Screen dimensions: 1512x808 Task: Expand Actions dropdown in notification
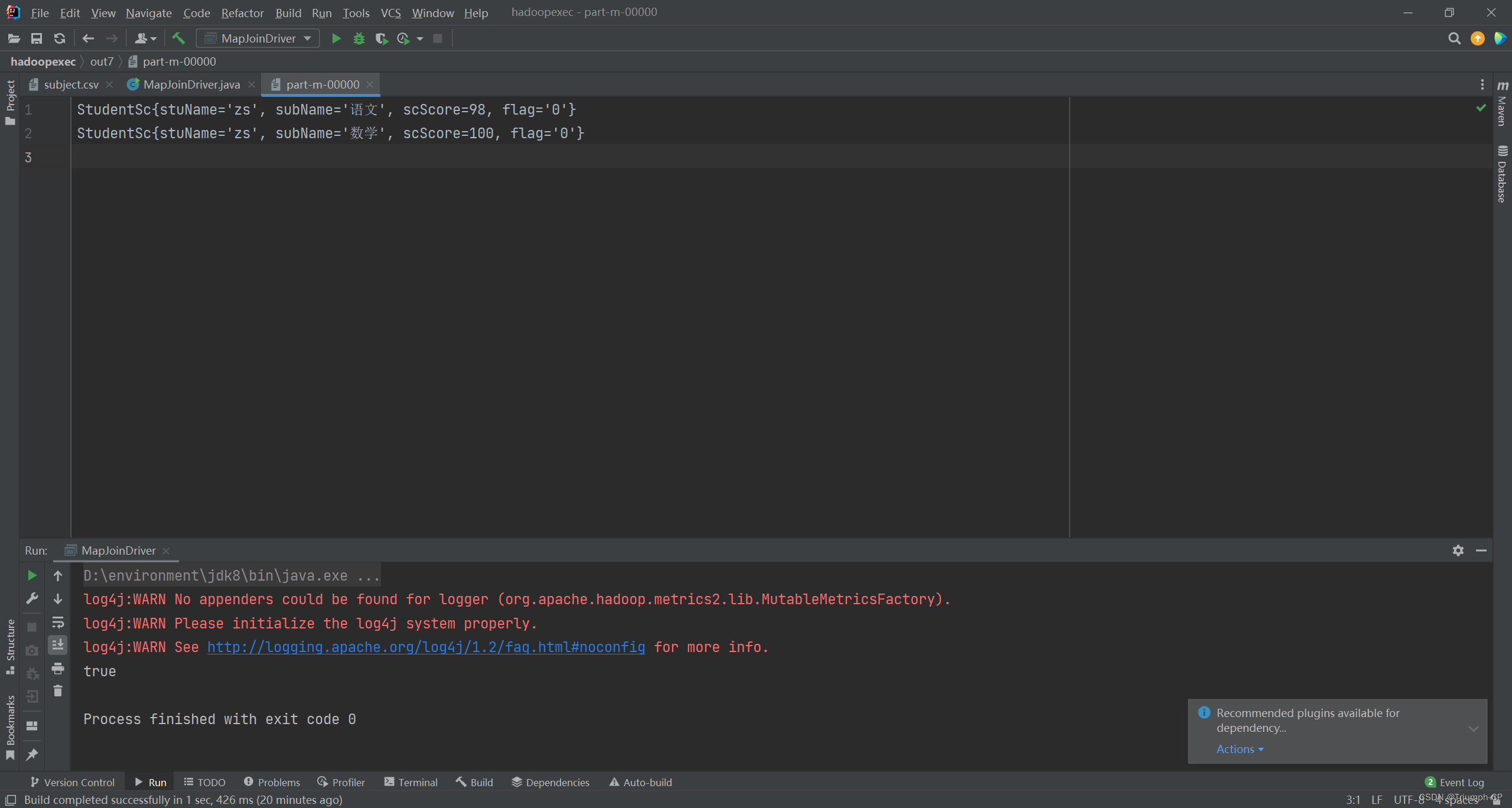(x=1239, y=749)
